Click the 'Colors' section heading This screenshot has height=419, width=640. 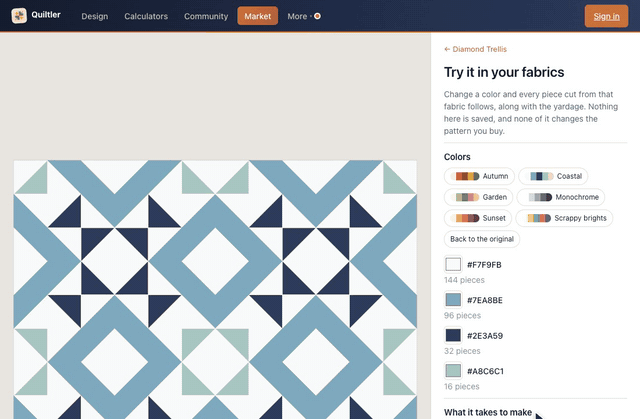[457, 157]
